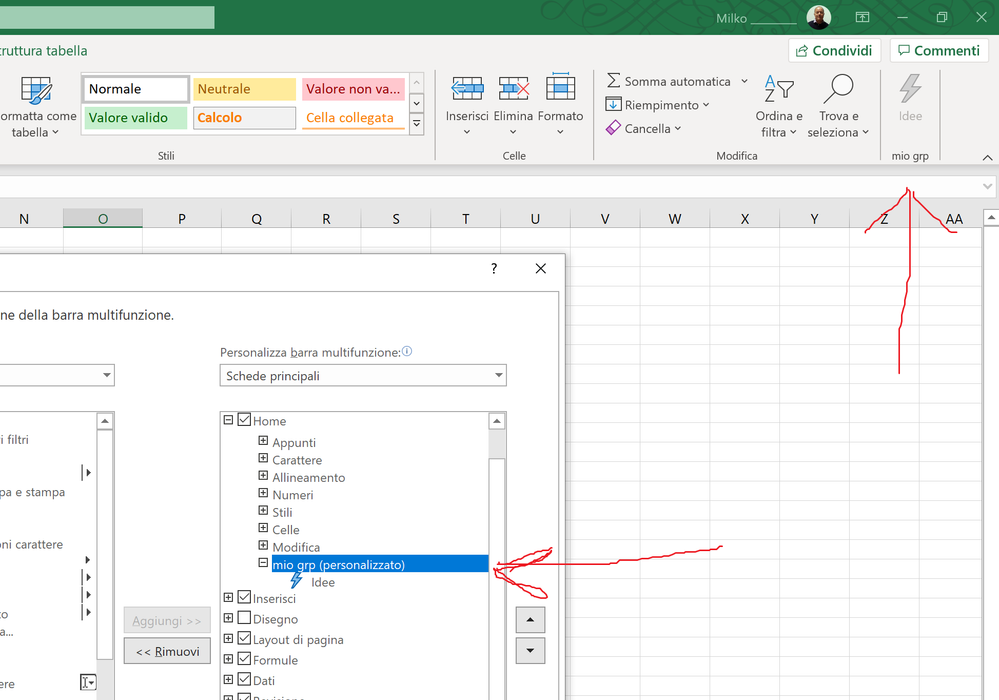999x700 pixels.
Task: Collapse the mio grp (personalizzato) group
Action: [x=263, y=564]
